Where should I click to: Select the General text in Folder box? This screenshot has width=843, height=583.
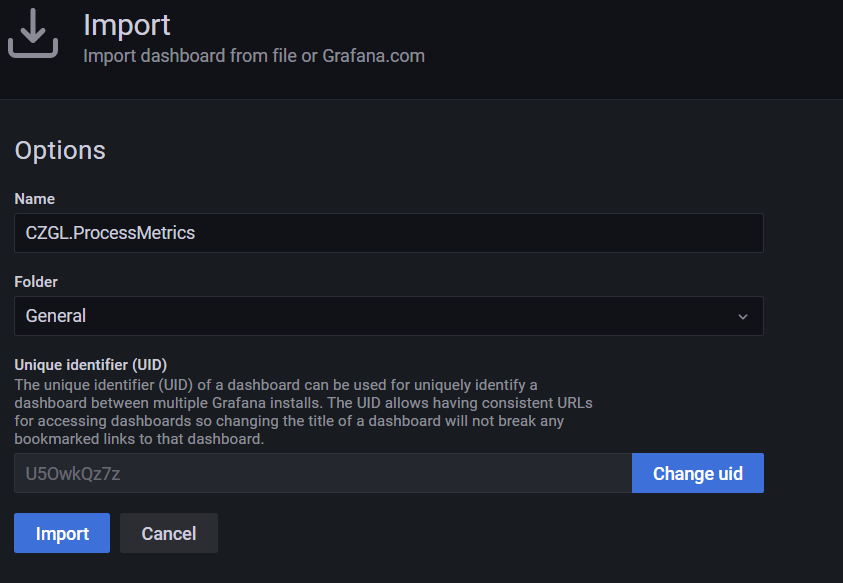point(56,316)
